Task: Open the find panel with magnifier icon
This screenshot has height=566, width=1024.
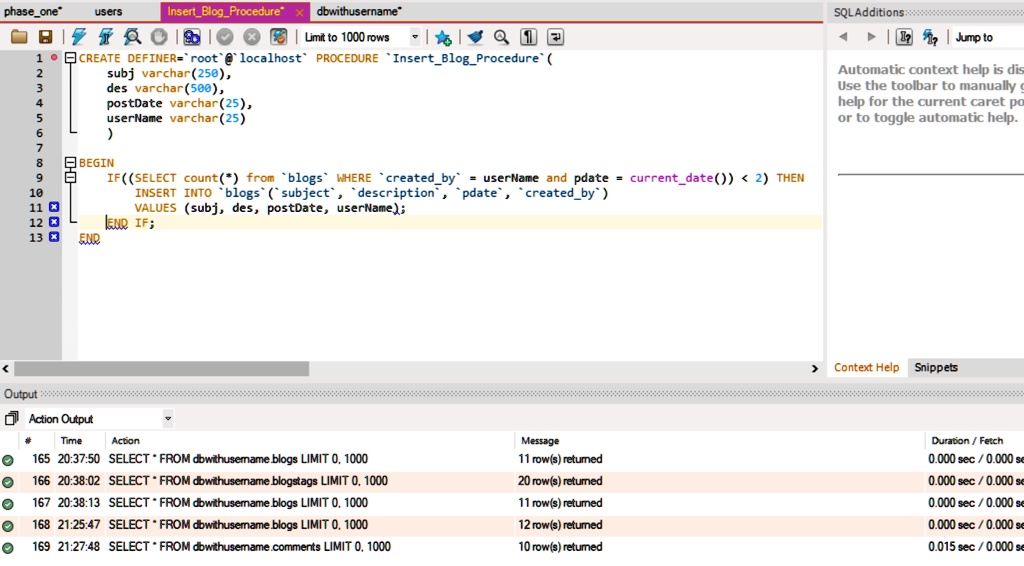Action: pos(501,37)
